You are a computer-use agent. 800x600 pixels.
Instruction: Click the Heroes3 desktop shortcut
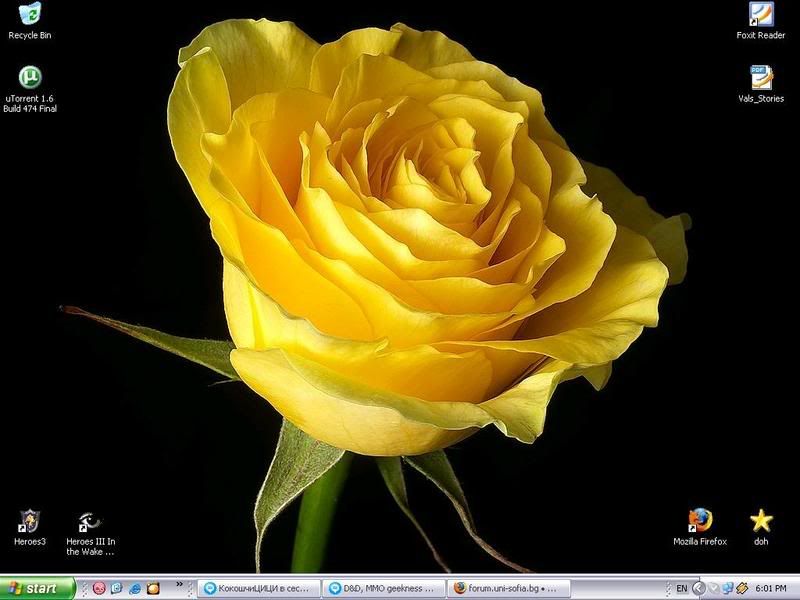pos(29,521)
